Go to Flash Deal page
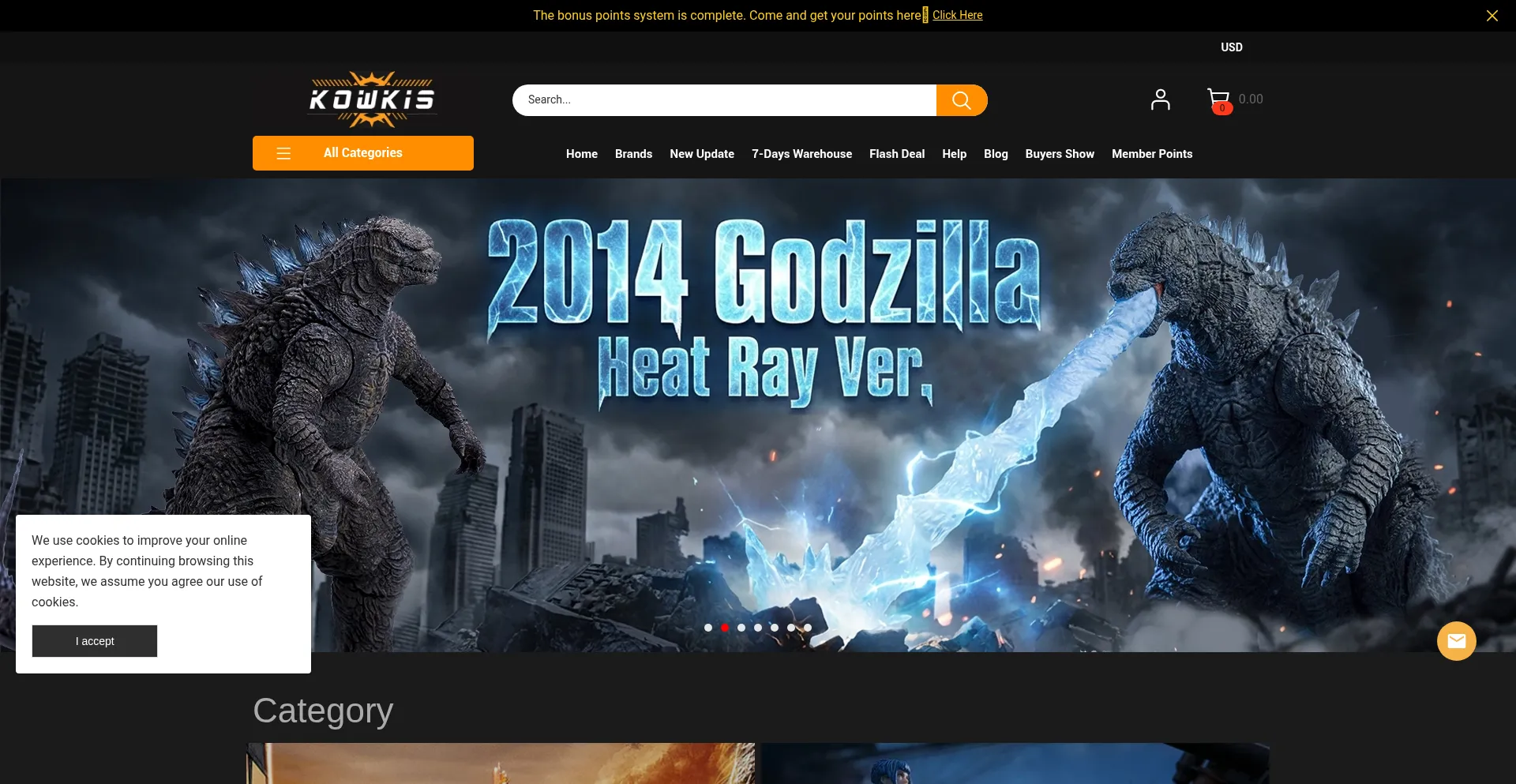This screenshot has height=784, width=1516. [896, 154]
